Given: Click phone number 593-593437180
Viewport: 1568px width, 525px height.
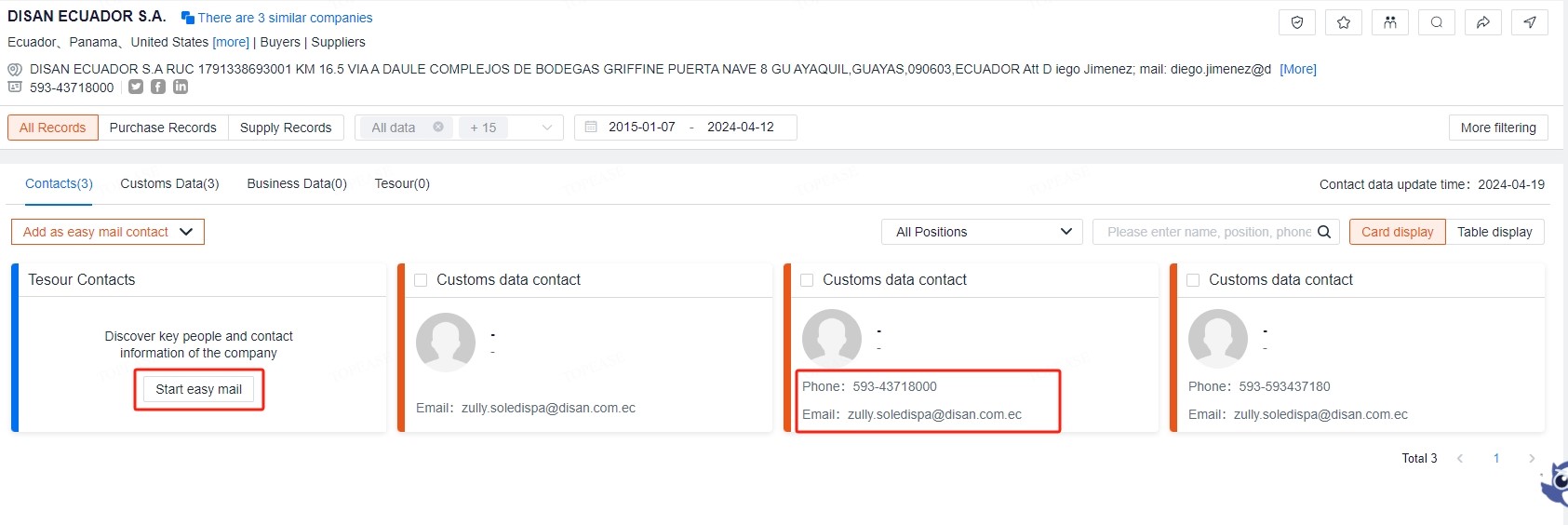Looking at the screenshot, I should click(x=1284, y=386).
